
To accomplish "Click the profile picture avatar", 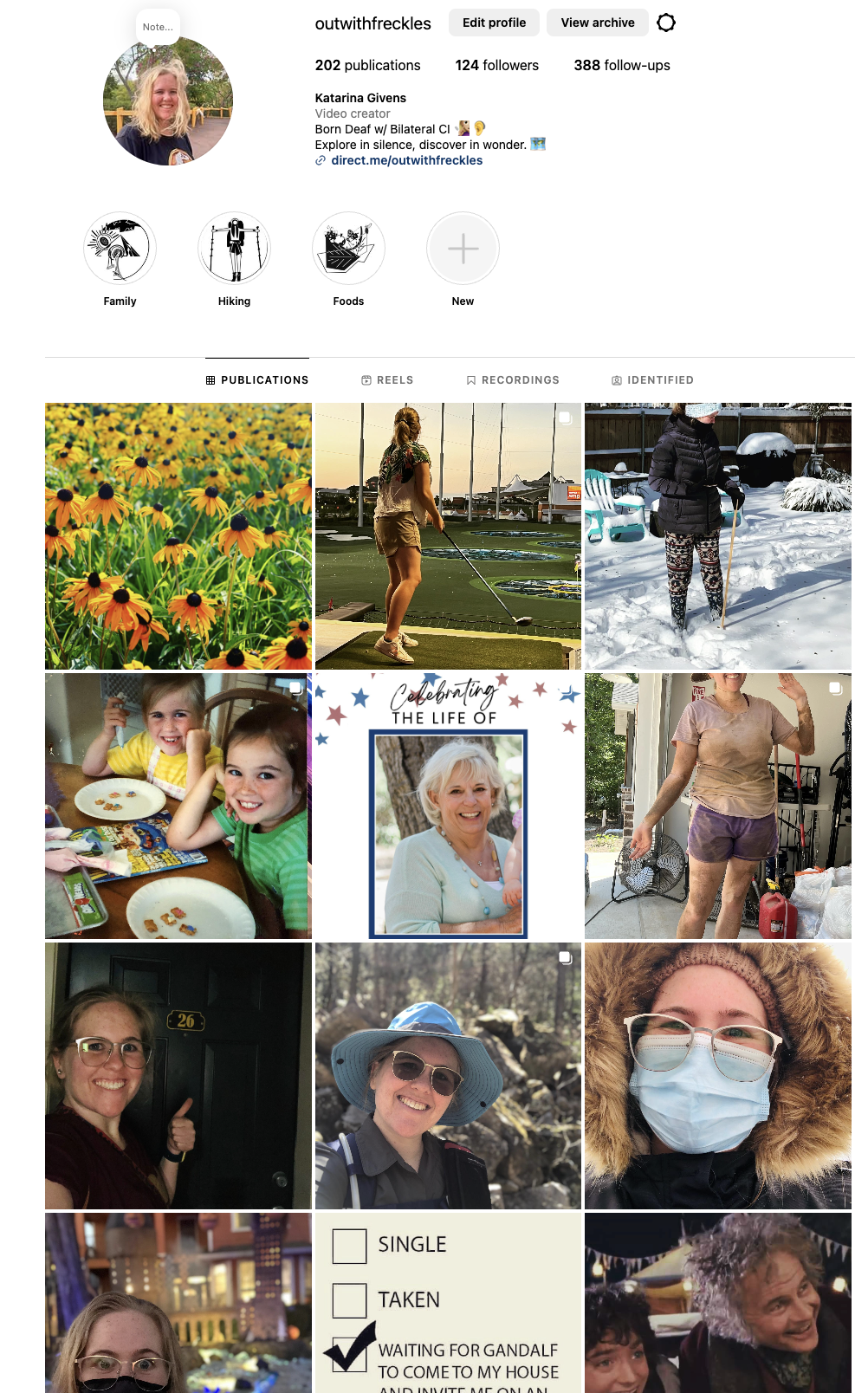I will pyautogui.click(x=168, y=100).
